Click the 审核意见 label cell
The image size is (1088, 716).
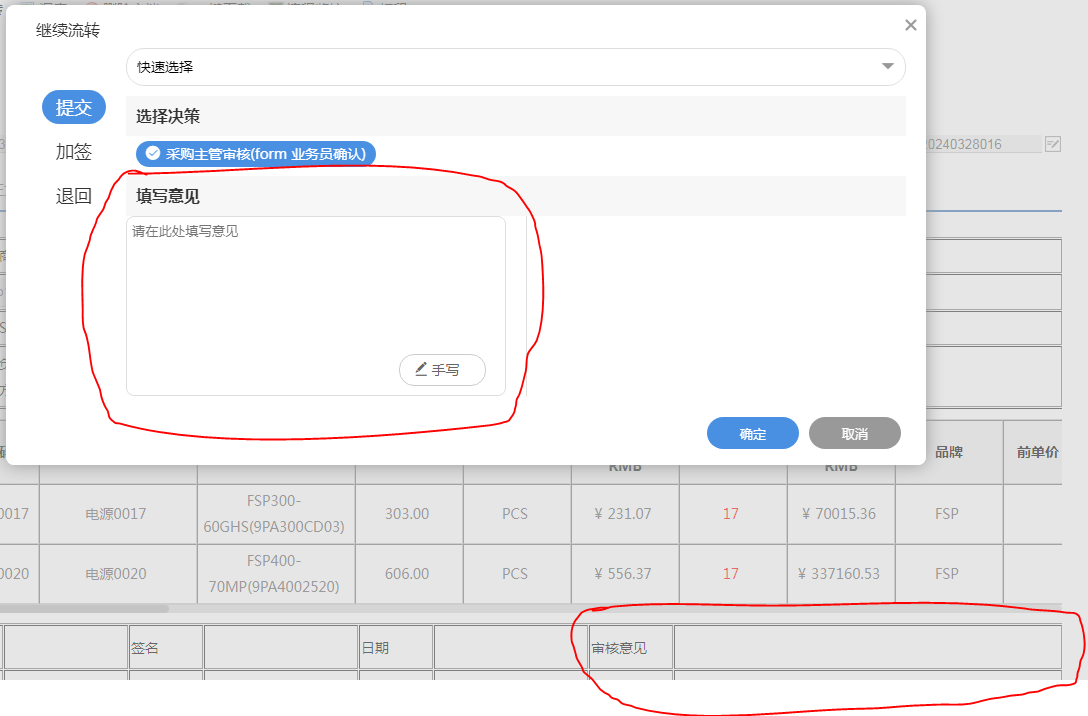[631, 647]
